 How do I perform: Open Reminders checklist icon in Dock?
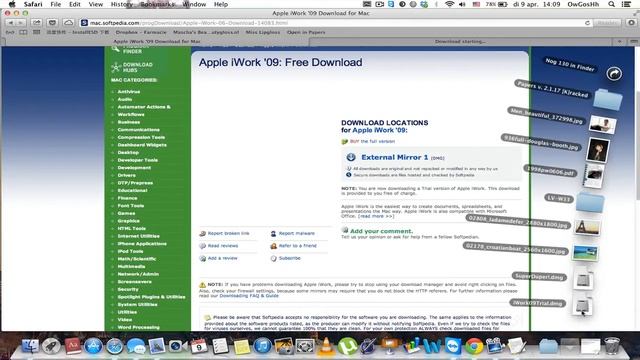click(220, 346)
